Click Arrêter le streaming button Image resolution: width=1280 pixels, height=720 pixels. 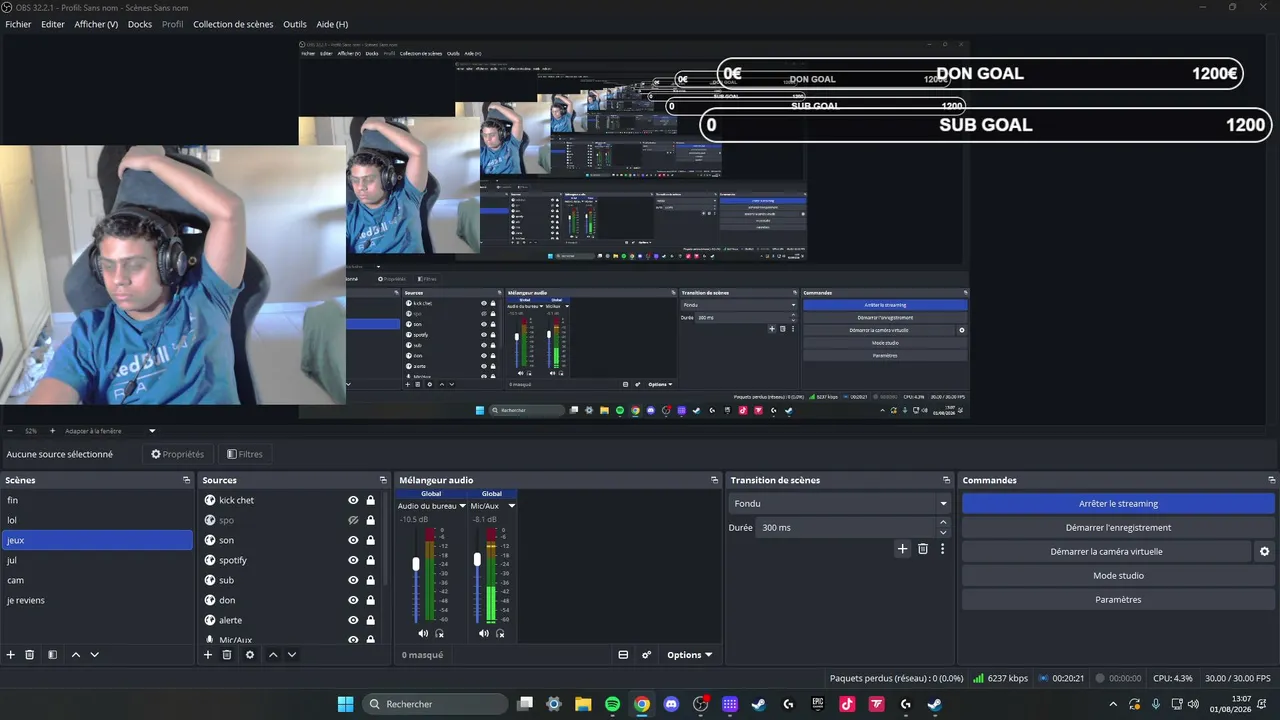click(x=1118, y=504)
